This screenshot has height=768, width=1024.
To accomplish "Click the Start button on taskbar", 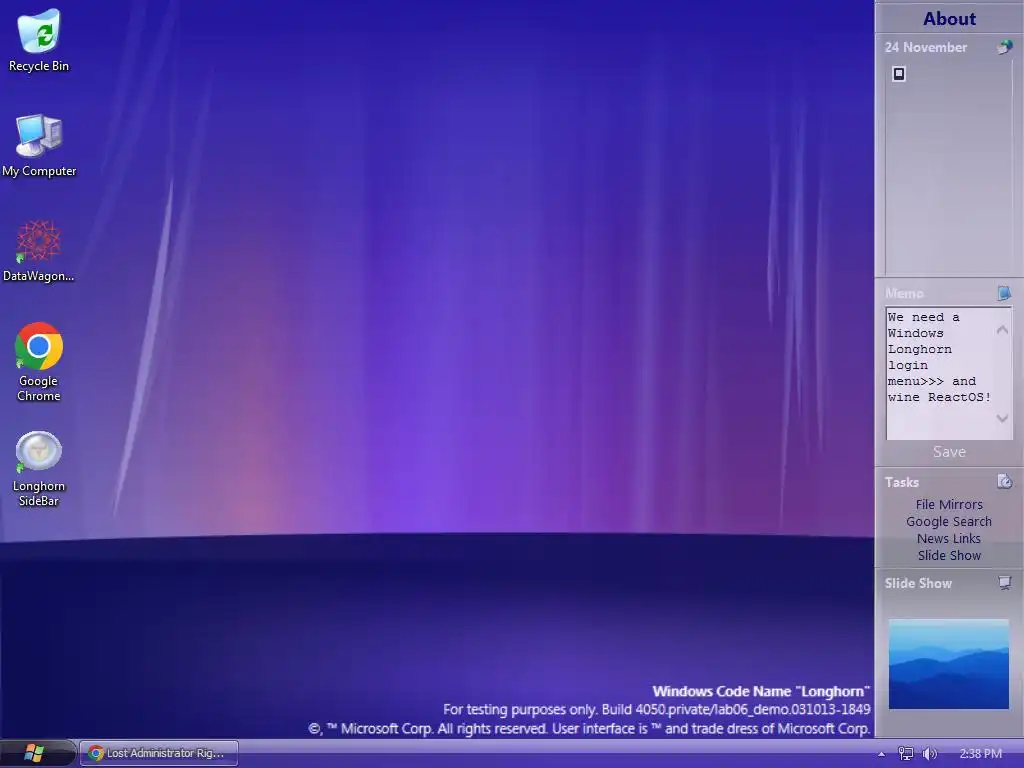I will [34, 753].
